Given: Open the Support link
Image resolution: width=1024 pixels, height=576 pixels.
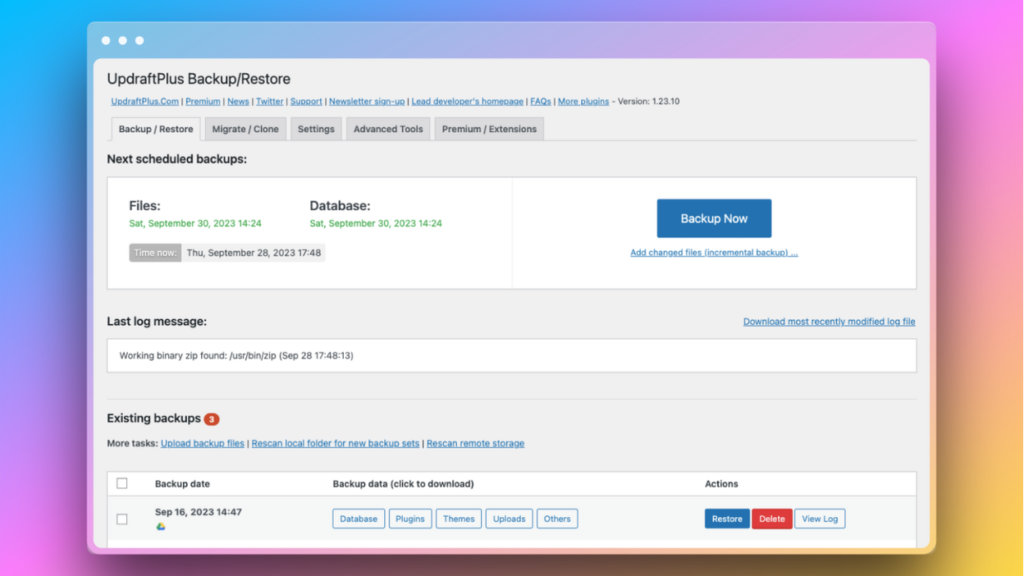Looking at the screenshot, I should coord(306,101).
